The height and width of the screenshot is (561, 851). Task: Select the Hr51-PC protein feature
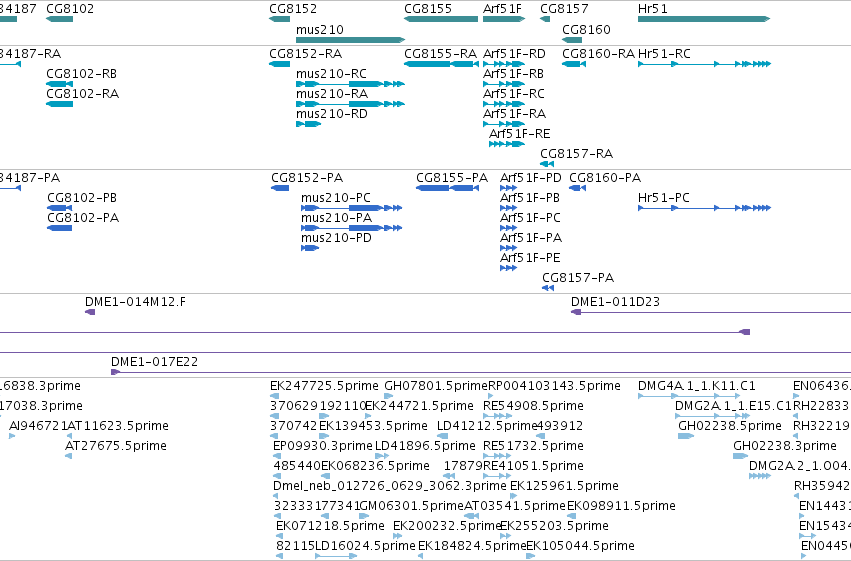point(704,208)
